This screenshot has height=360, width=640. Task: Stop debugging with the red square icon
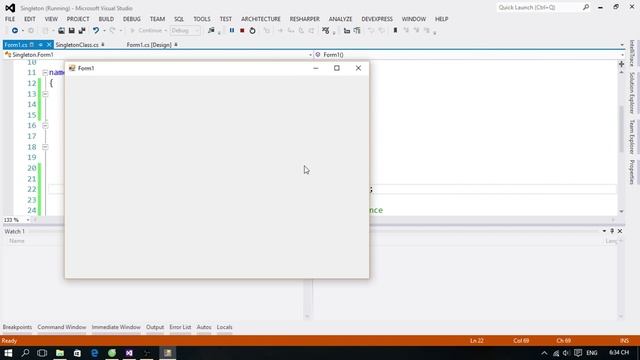coord(242,31)
